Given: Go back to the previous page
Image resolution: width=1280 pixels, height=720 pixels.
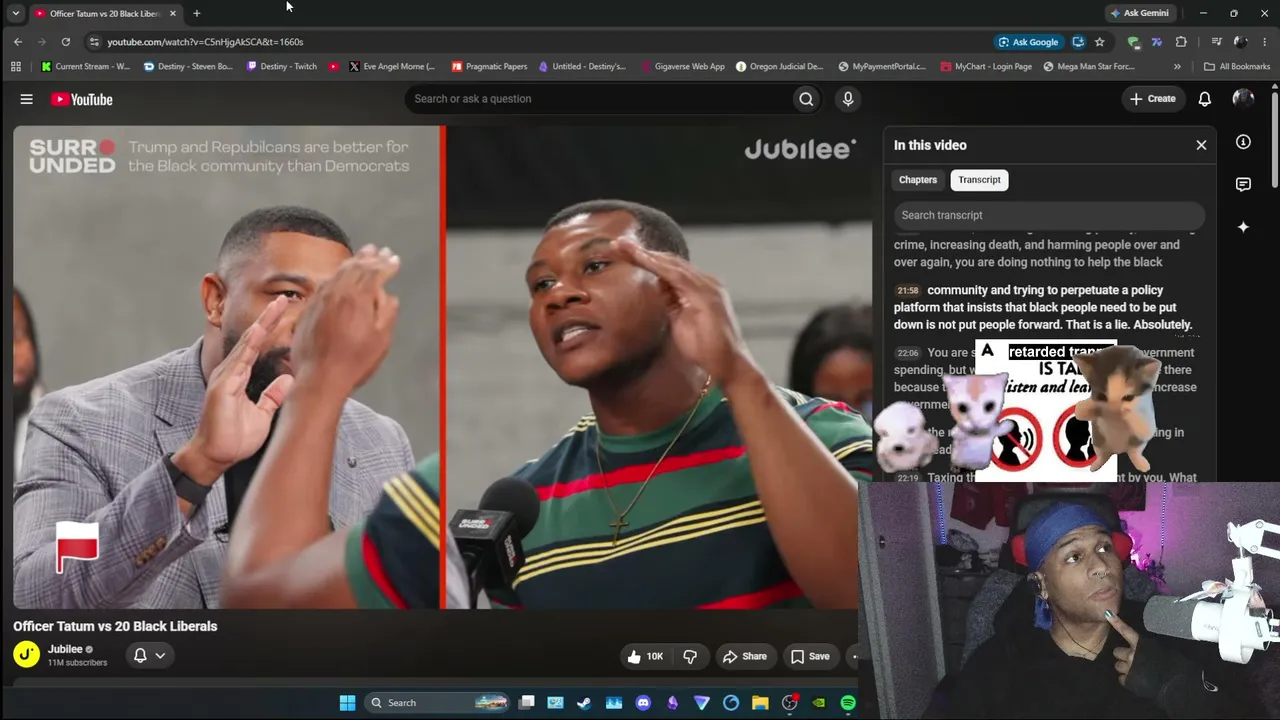Looking at the screenshot, I should pos(18,42).
